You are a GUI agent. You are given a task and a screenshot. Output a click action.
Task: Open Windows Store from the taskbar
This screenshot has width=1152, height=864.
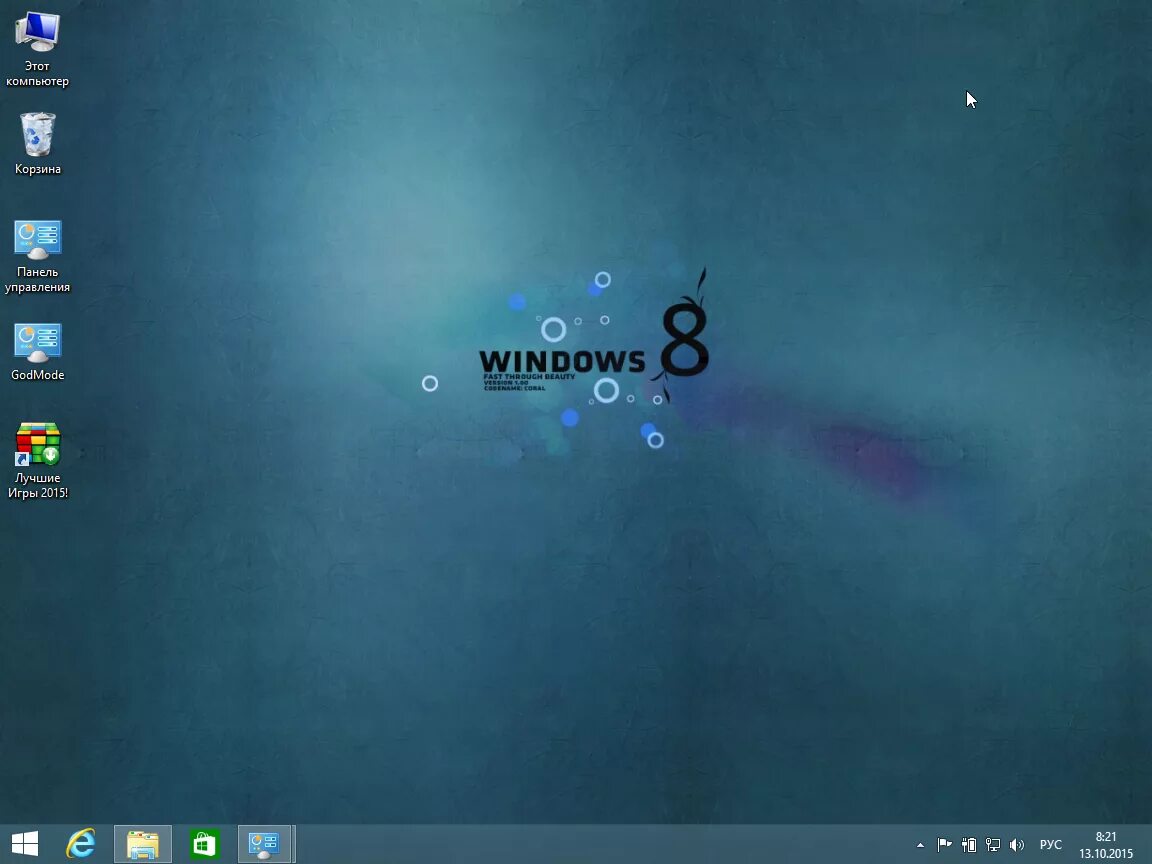point(204,843)
